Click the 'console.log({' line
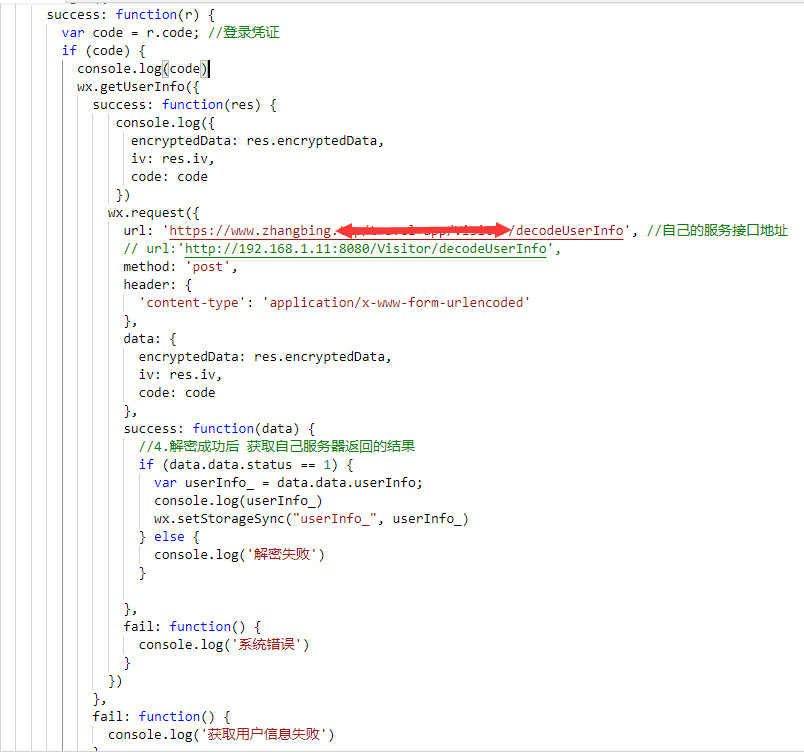The height and width of the screenshot is (752, 804). [x=165, y=123]
